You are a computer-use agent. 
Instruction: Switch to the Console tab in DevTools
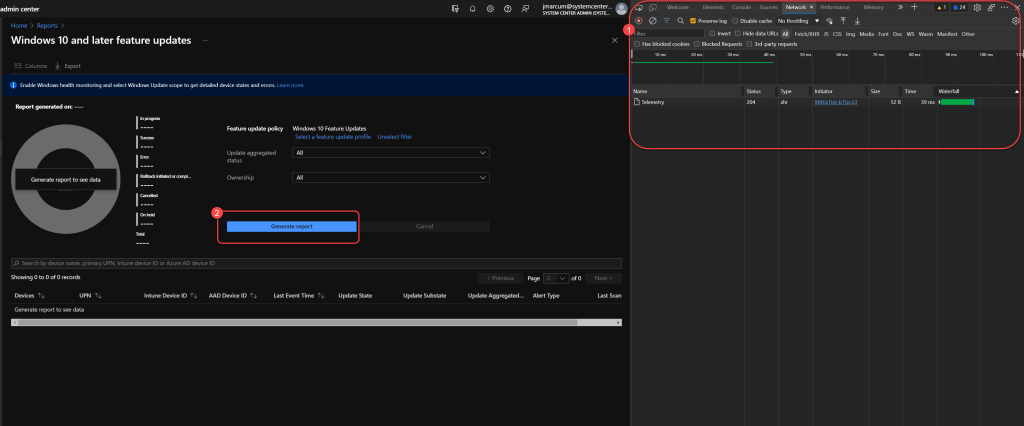741,7
